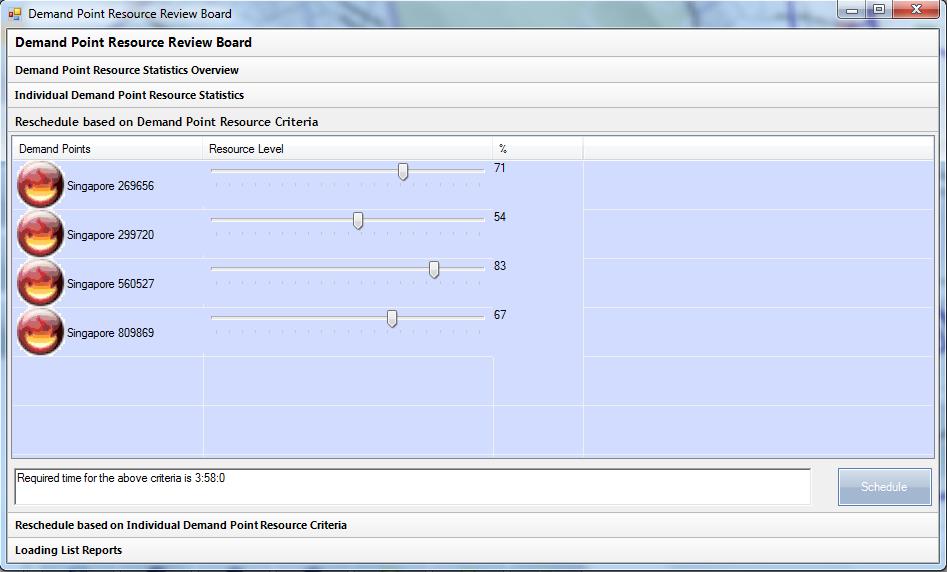Viewport: 947px width, 572px height.
Task: Click the percentage value 67
Action: tap(499, 315)
